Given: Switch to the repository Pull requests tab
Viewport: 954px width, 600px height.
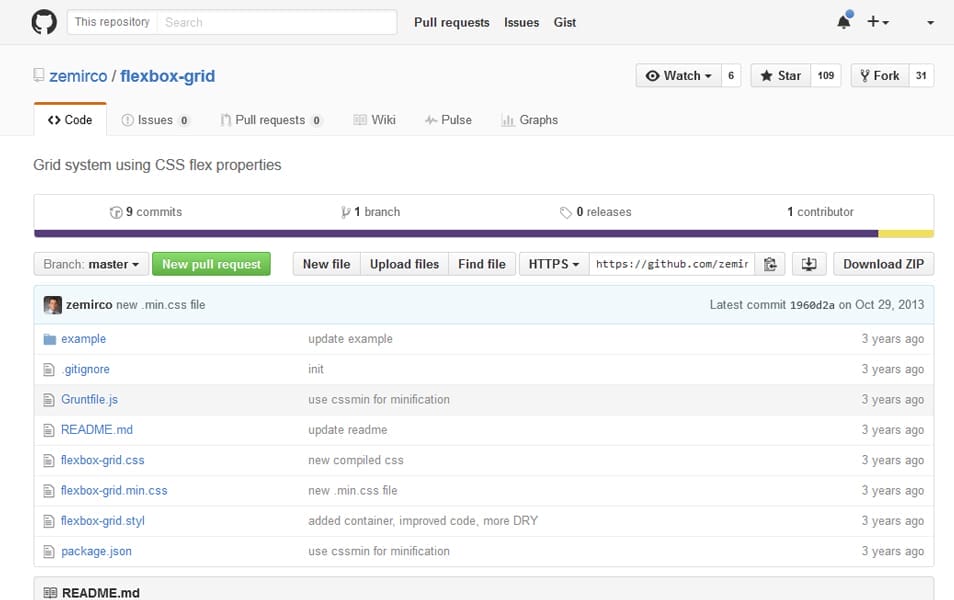Looking at the screenshot, I should click(271, 120).
